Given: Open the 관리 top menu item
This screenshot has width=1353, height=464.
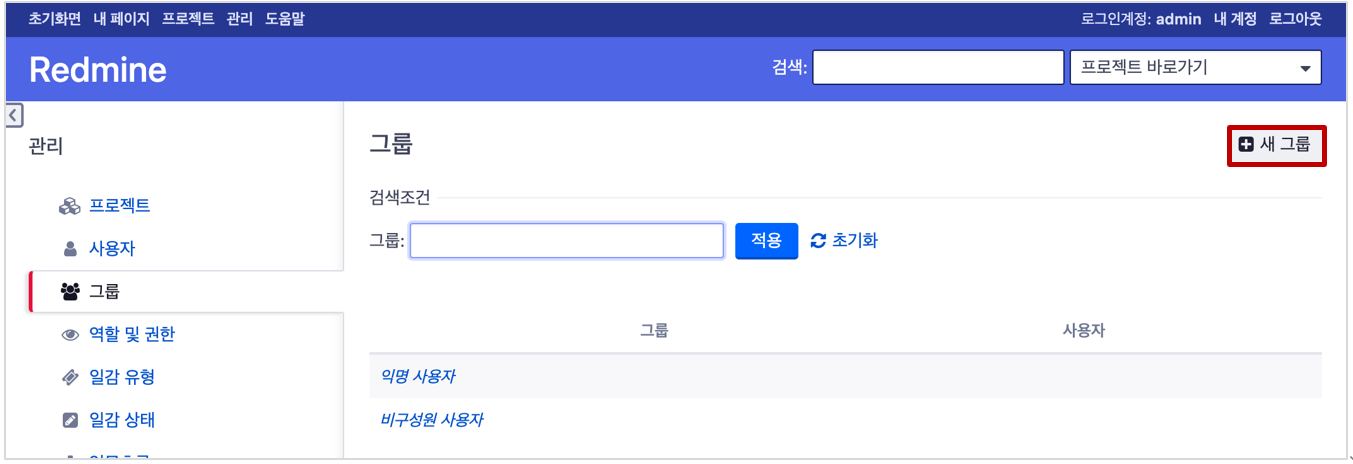Looking at the screenshot, I should click(240, 19).
